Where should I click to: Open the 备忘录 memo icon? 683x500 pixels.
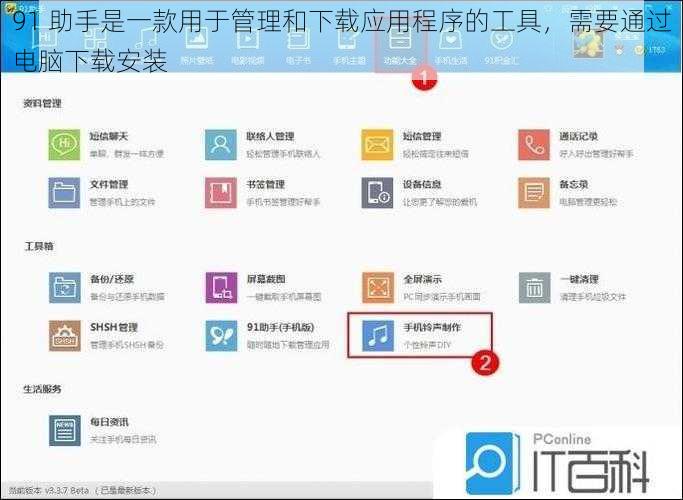coord(534,193)
